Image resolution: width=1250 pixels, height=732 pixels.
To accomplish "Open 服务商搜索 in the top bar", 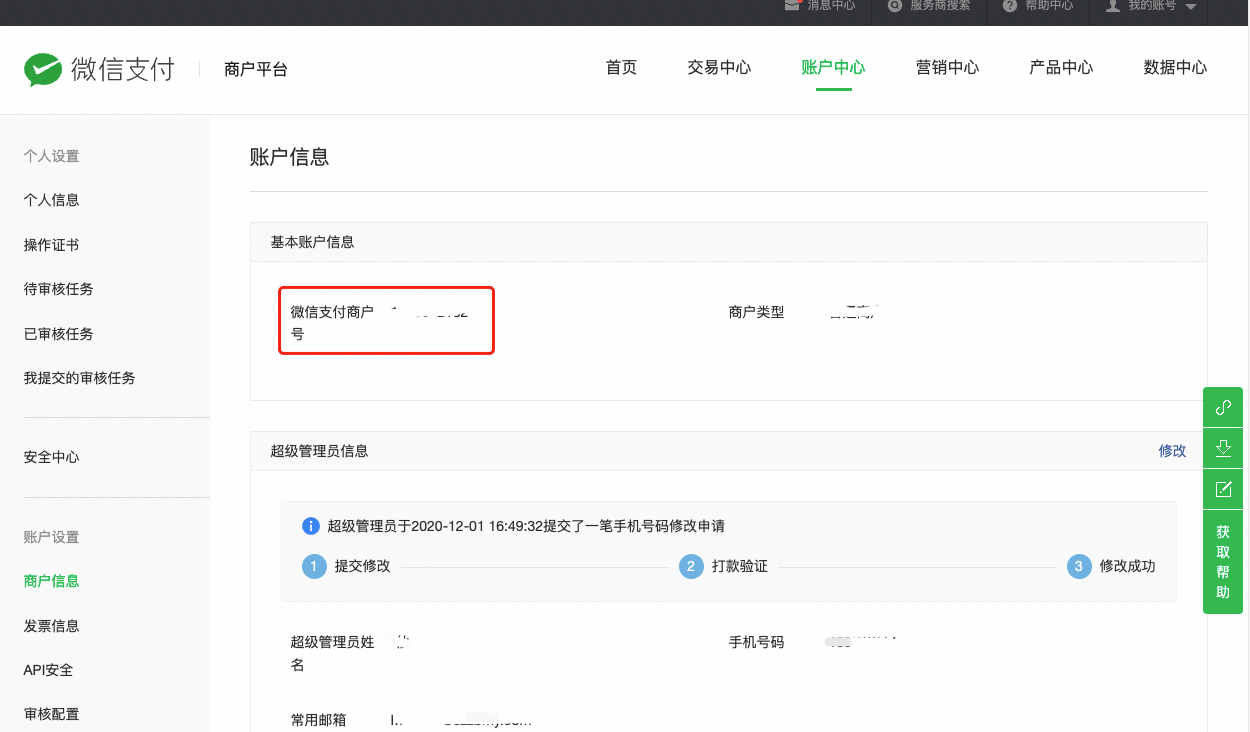I will pyautogui.click(x=929, y=5).
